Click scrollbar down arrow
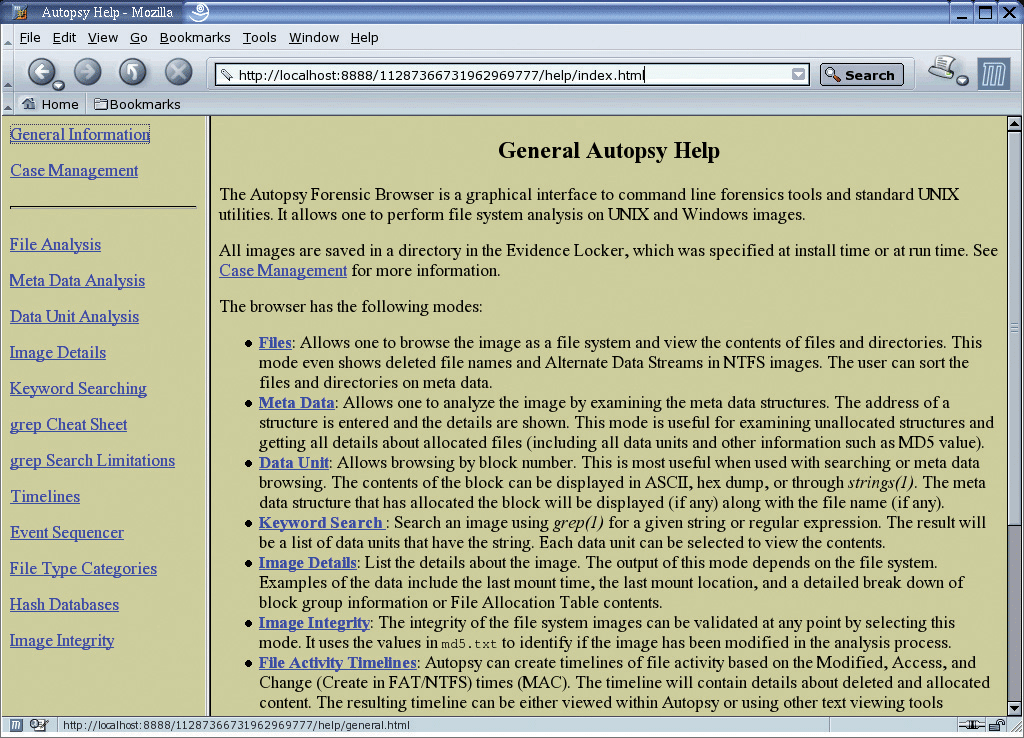 pyautogui.click(x=1014, y=708)
